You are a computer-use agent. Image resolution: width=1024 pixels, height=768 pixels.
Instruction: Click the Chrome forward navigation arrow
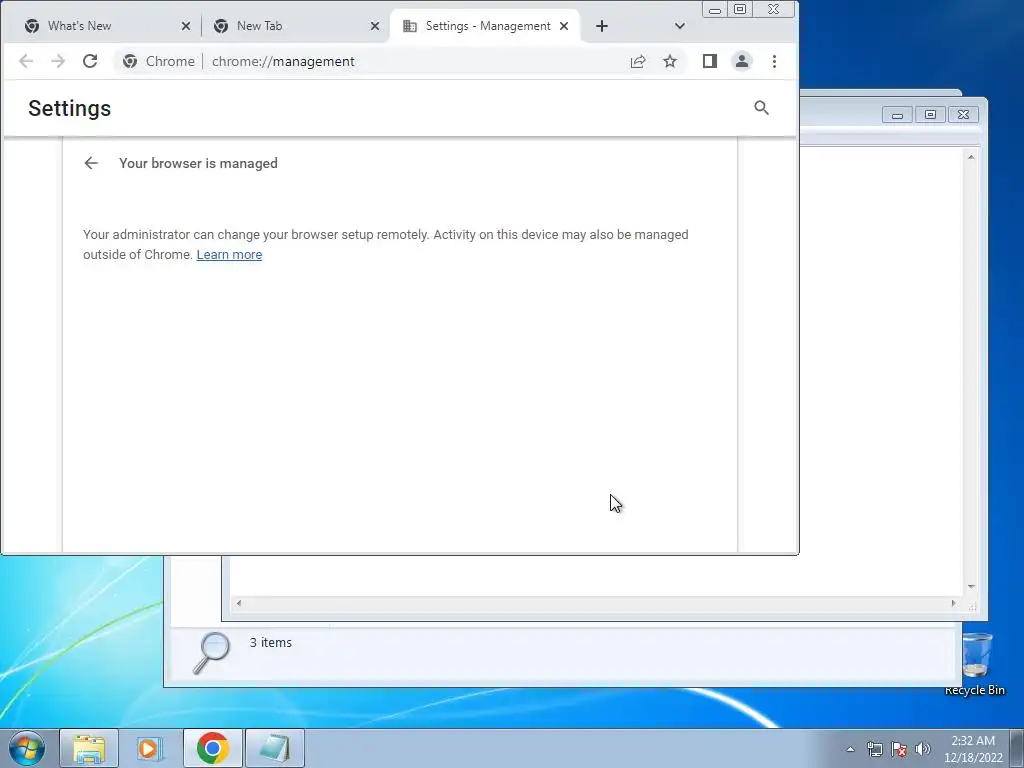click(58, 61)
